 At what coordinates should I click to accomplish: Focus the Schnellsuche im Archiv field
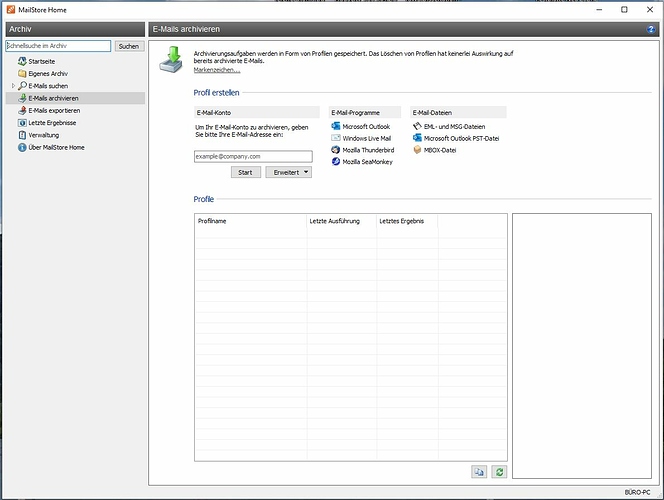[58, 46]
